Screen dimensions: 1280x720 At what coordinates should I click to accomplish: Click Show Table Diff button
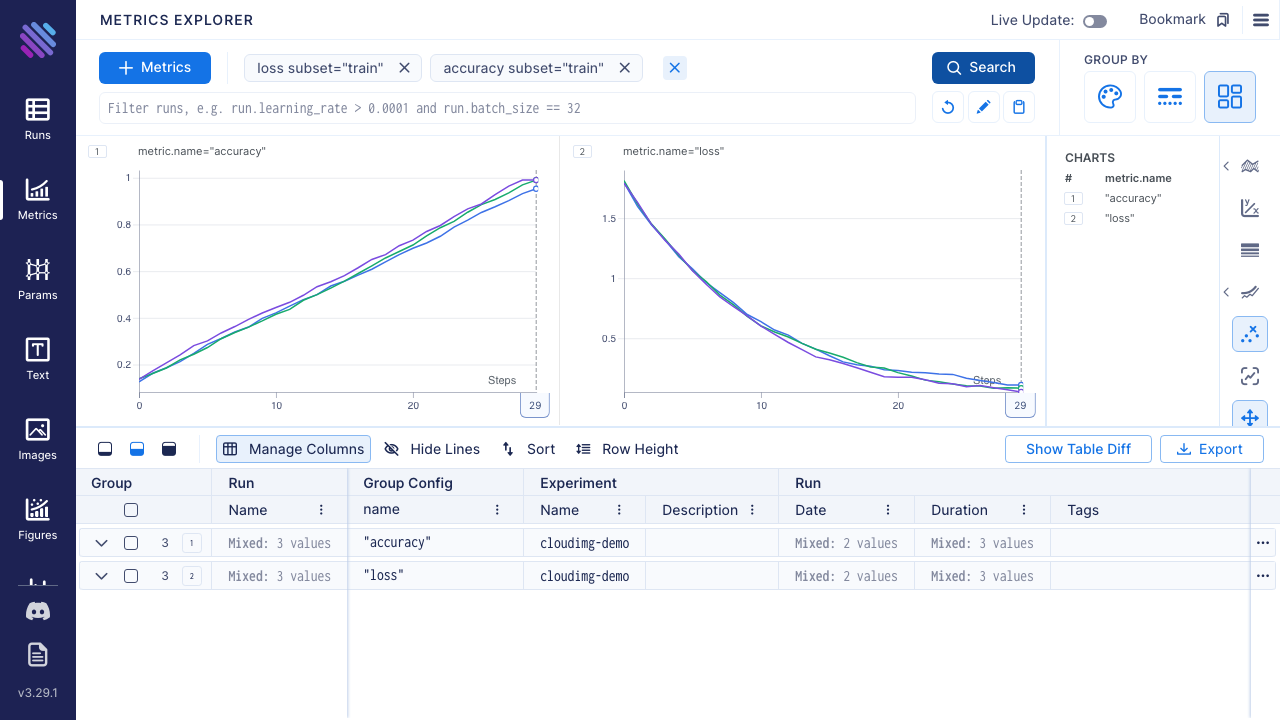pos(1078,449)
